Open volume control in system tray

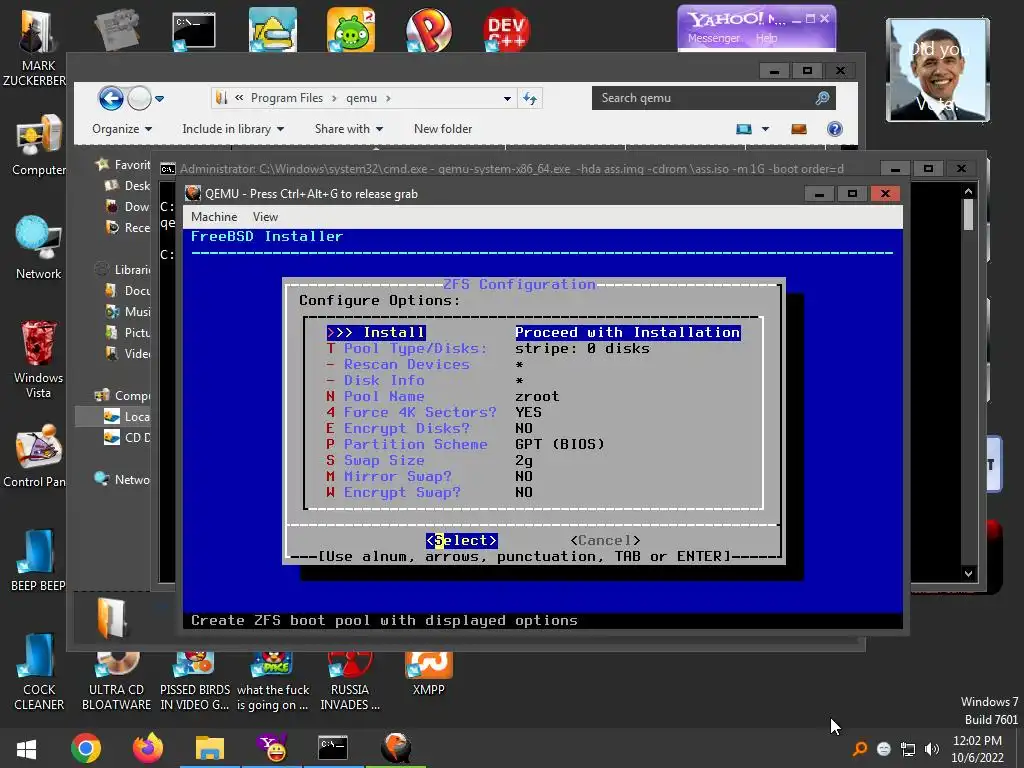[932, 749]
